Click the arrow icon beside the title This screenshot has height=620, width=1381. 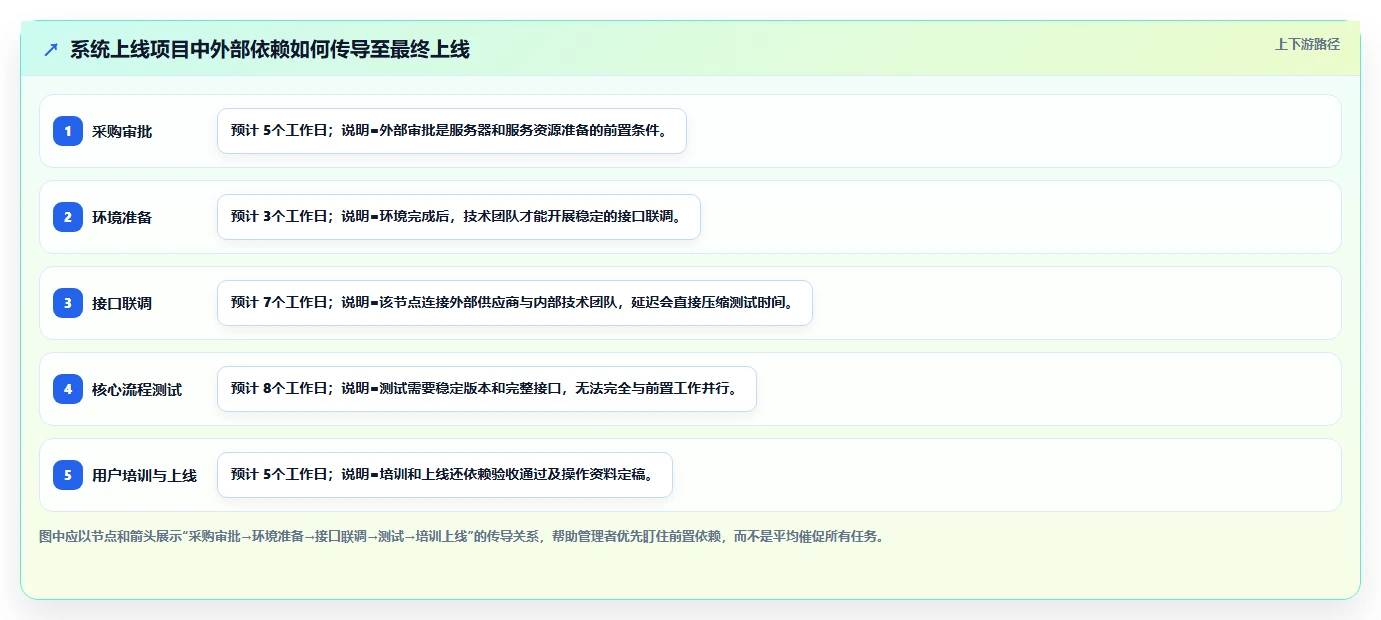click(x=51, y=49)
